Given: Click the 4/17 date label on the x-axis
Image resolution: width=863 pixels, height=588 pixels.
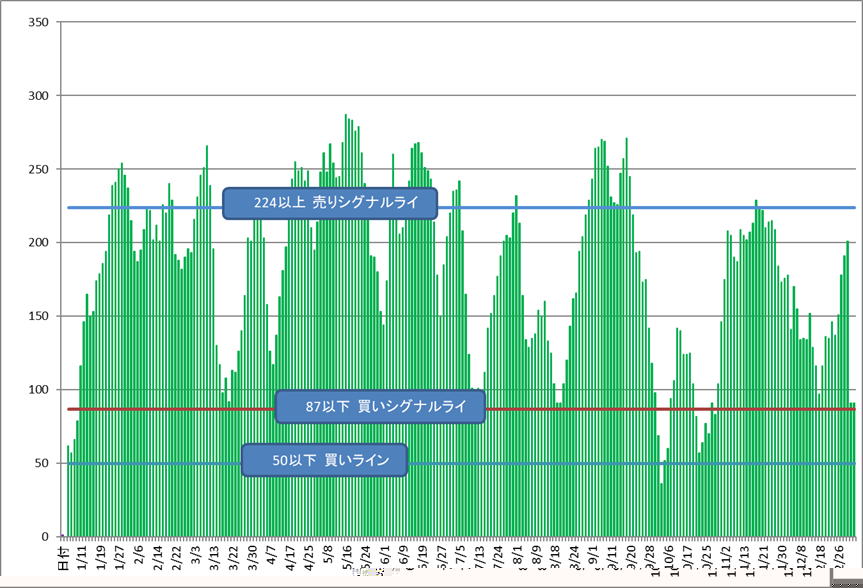Looking at the screenshot, I should 290,556.
